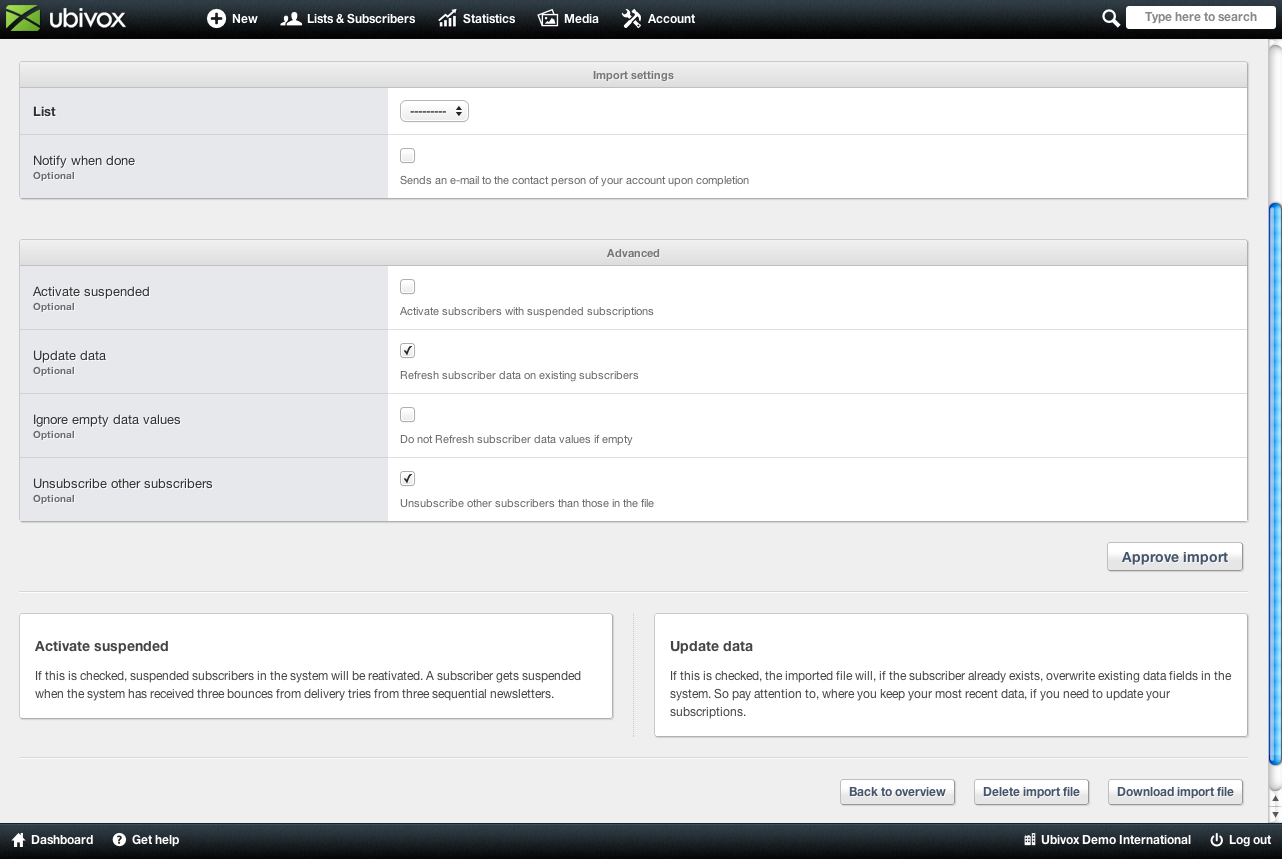
Task: Click the Account tools icon
Action: [631, 19]
